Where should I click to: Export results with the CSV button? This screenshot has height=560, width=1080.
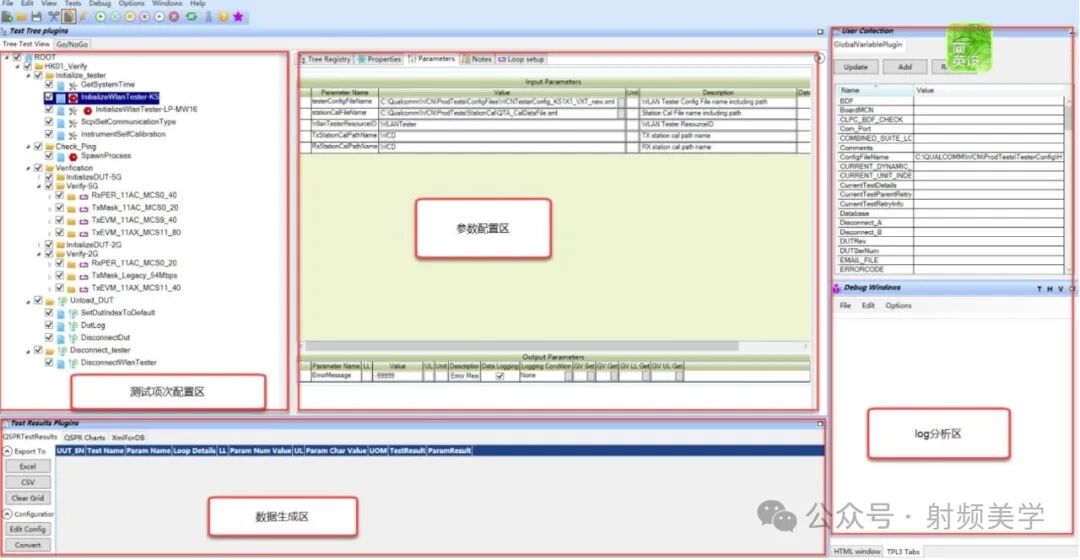(x=28, y=483)
